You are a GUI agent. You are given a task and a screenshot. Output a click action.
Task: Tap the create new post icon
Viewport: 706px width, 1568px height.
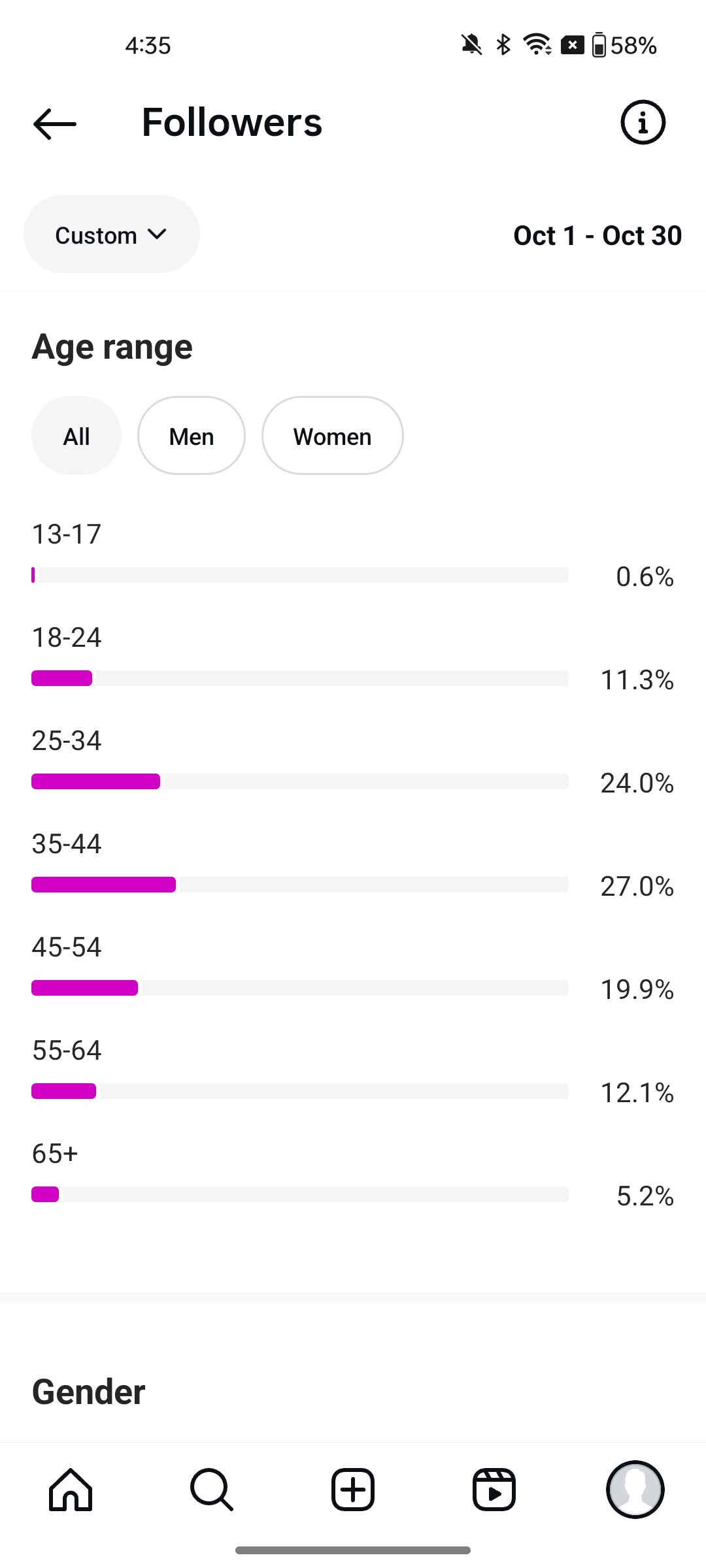(x=353, y=1490)
